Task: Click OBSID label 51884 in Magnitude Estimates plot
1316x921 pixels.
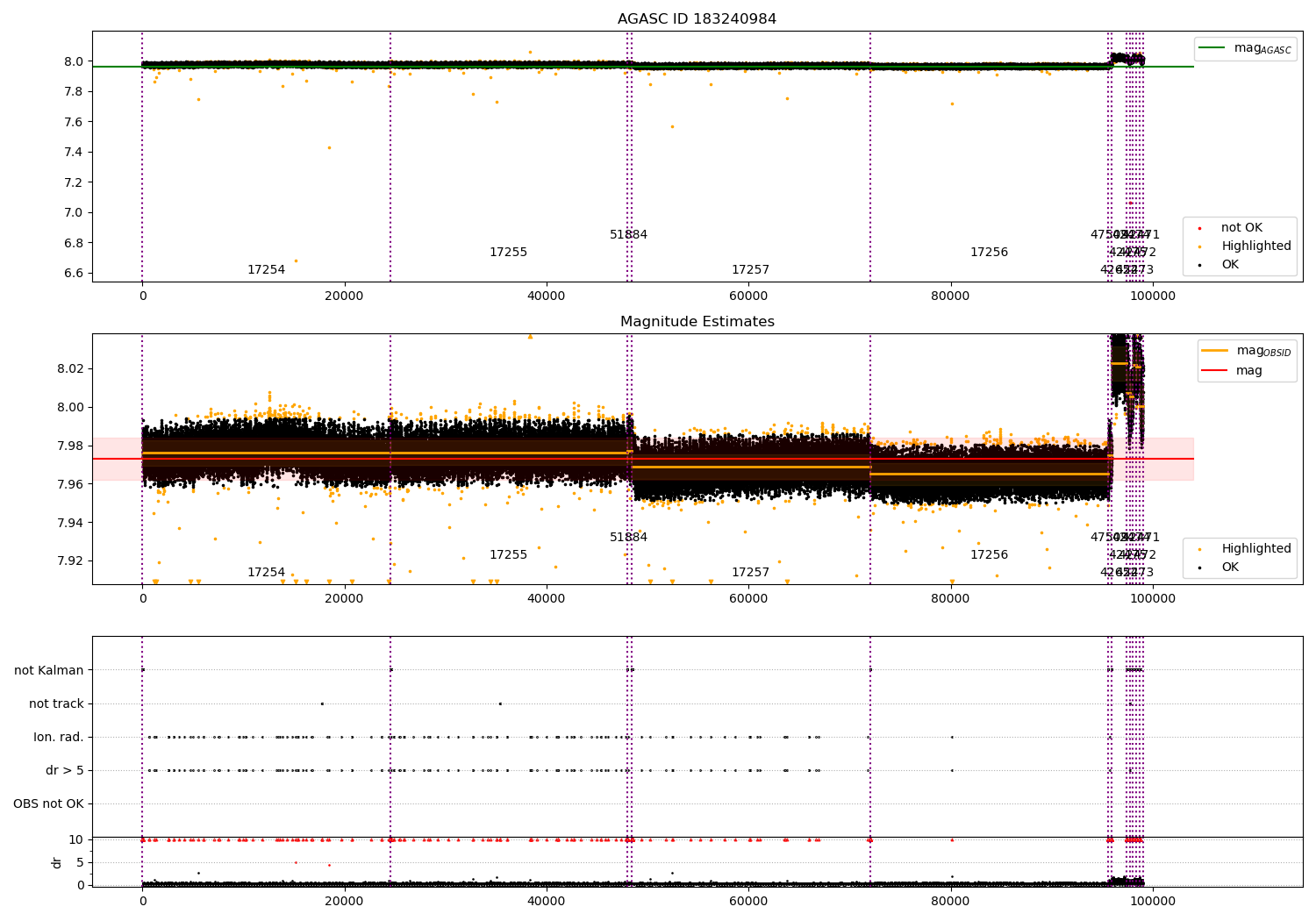Action: click(x=628, y=538)
